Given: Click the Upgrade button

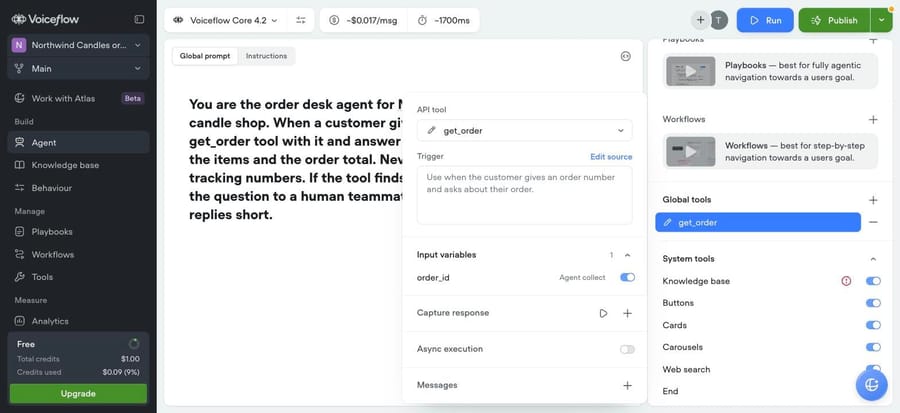Looking at the screenshot, I should 78,393.
